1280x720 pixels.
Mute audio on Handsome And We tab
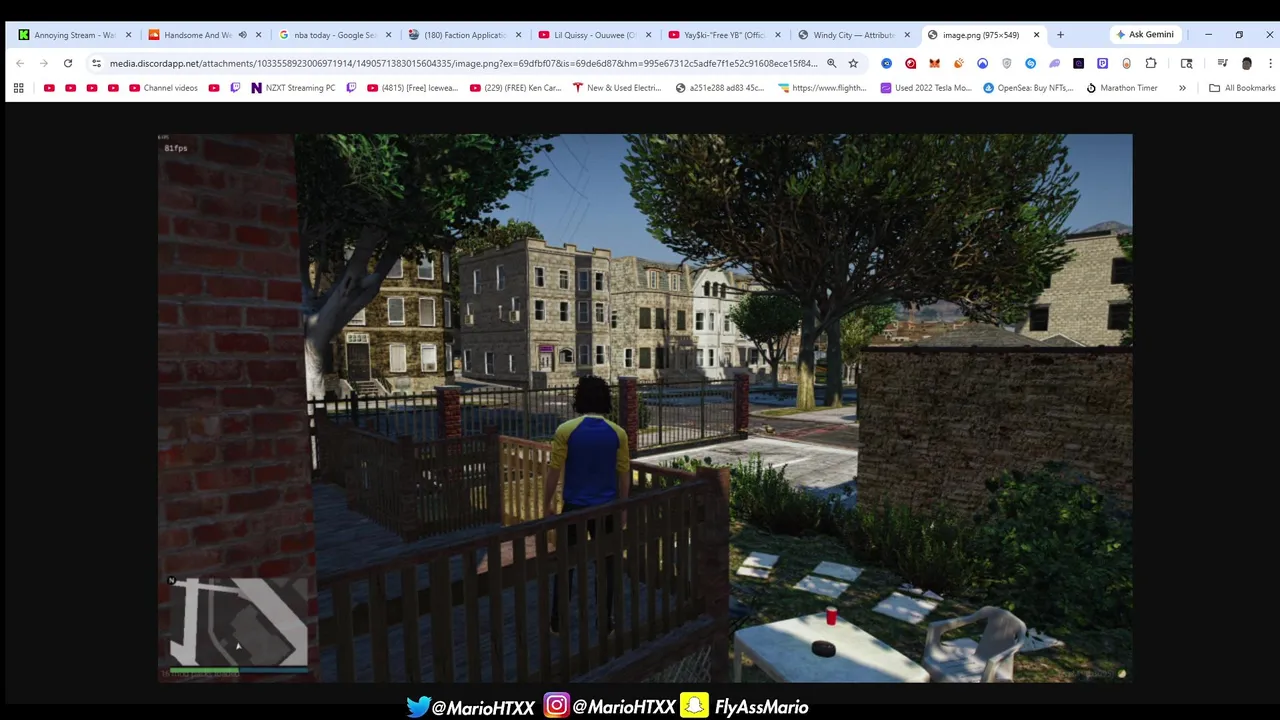pos(242,35)
